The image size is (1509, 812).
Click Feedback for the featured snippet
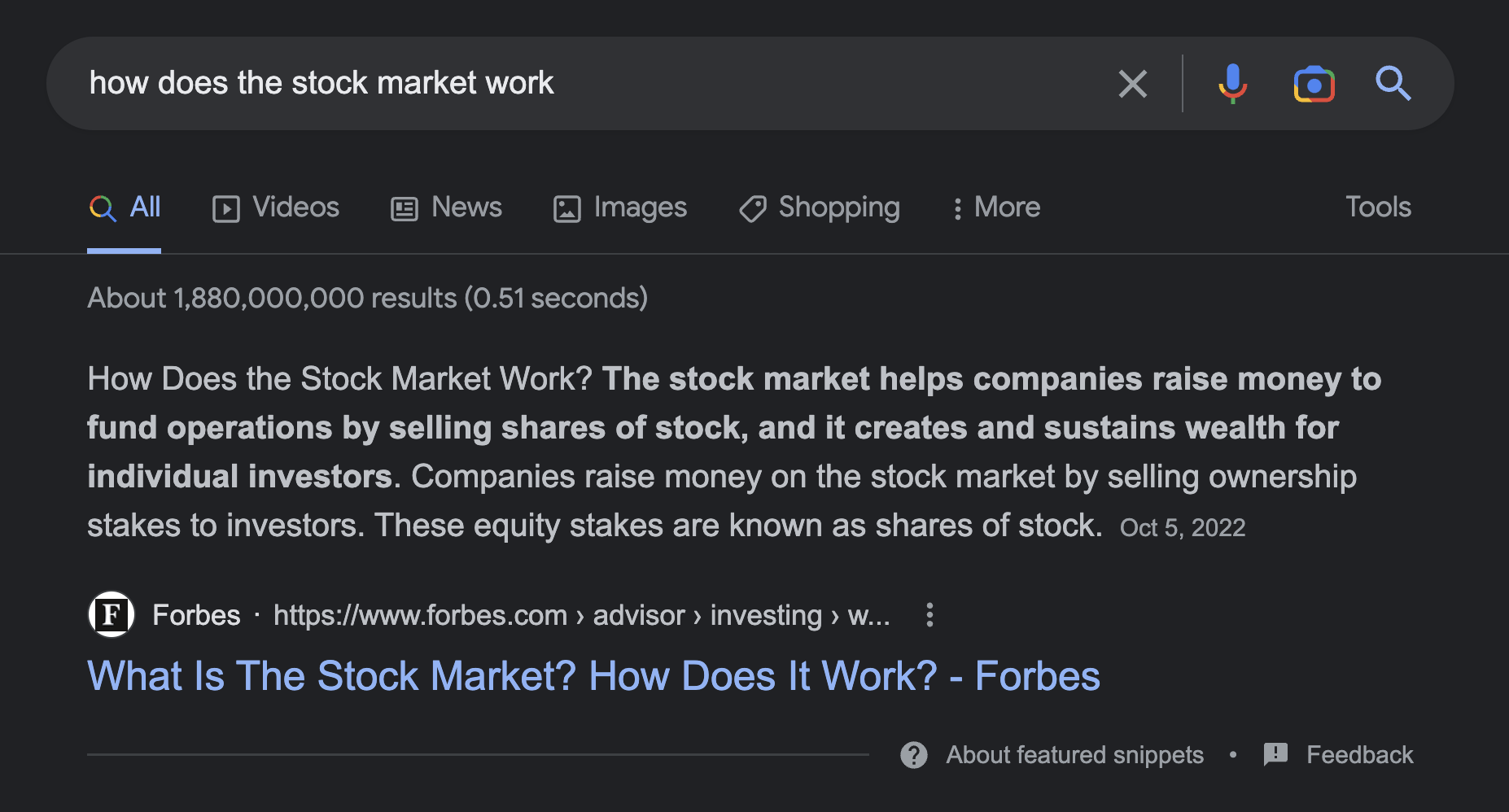[x=1359, y=755]
